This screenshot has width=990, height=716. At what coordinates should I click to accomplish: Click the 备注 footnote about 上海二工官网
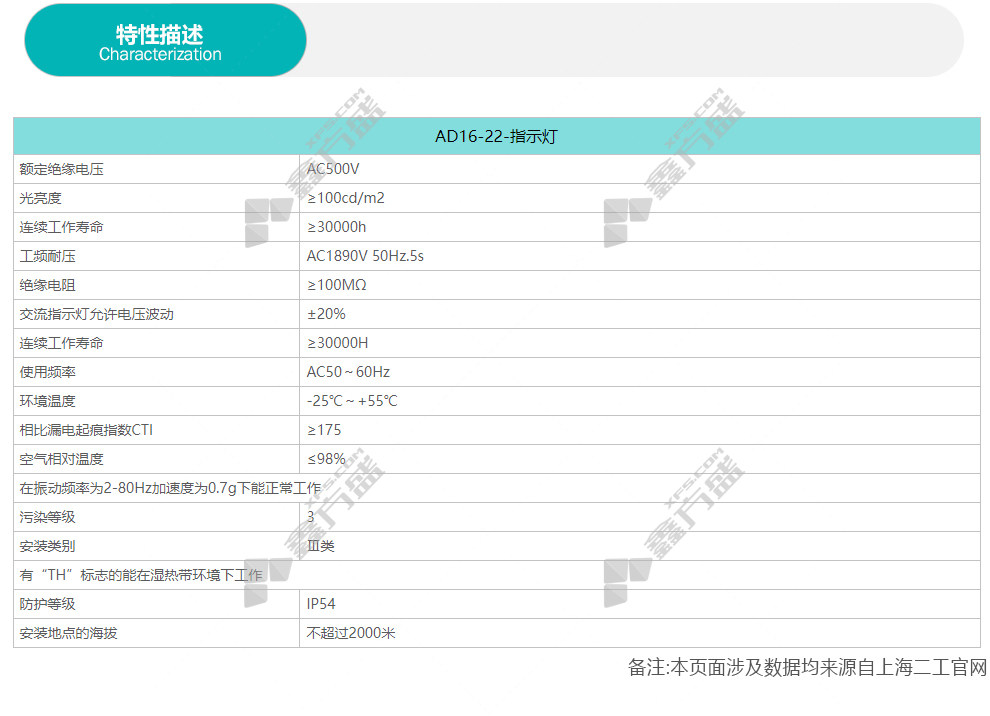click(x=807, y=667)
